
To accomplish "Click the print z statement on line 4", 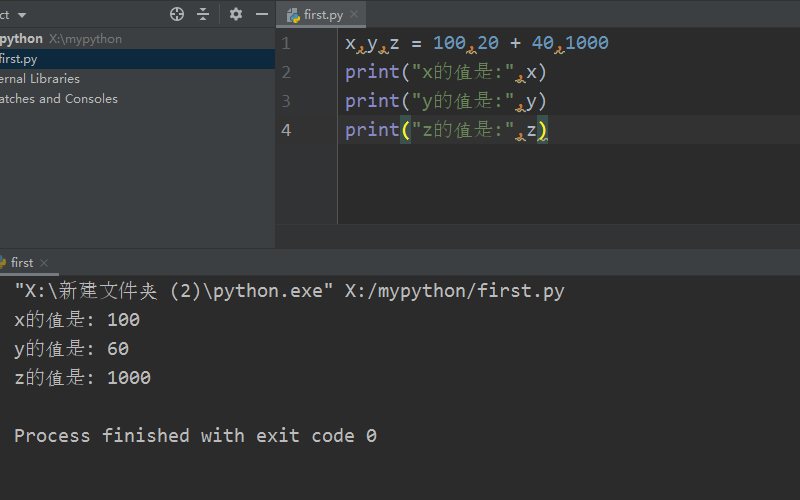I will (x=446, y=130).
